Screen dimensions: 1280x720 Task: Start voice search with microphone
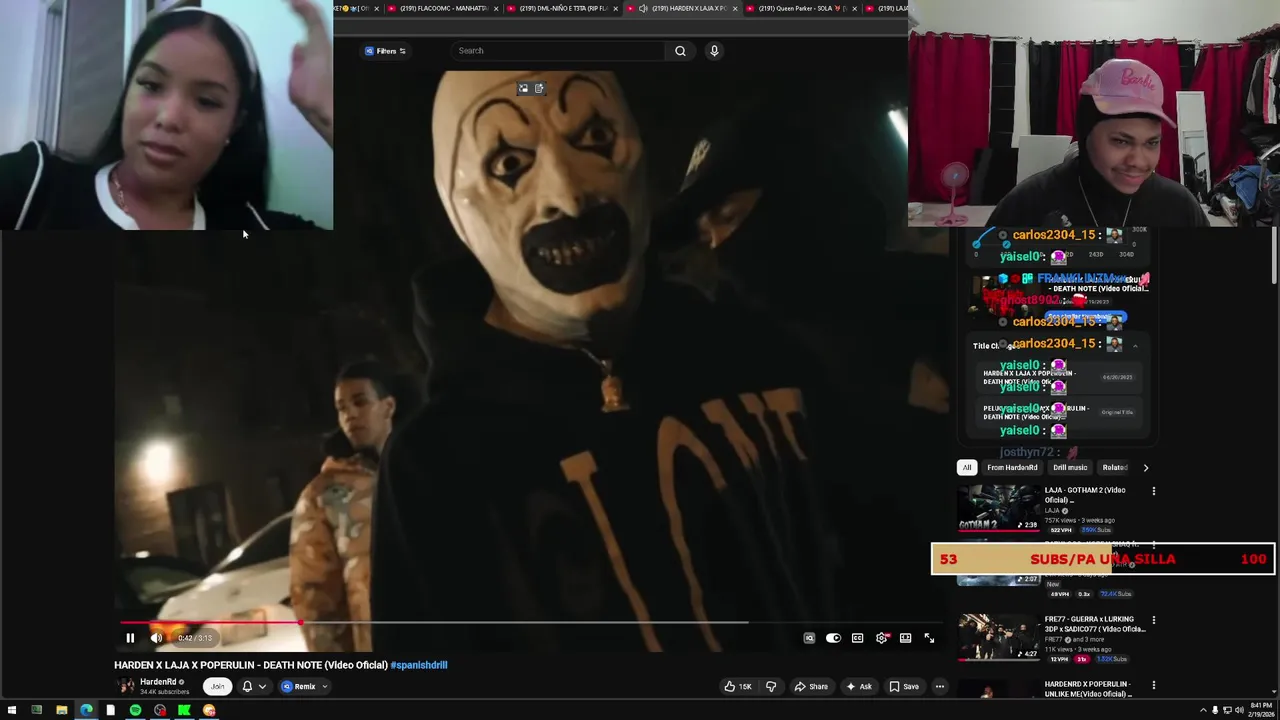[714, 51]
